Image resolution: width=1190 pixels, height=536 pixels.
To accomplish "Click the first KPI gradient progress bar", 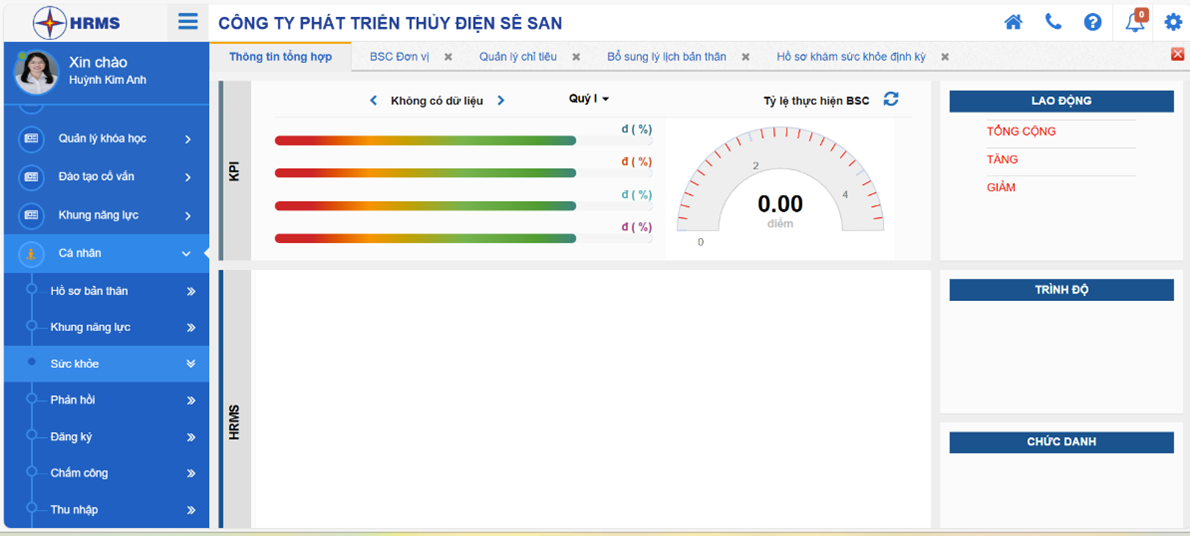I will click(x=426, y=140).
